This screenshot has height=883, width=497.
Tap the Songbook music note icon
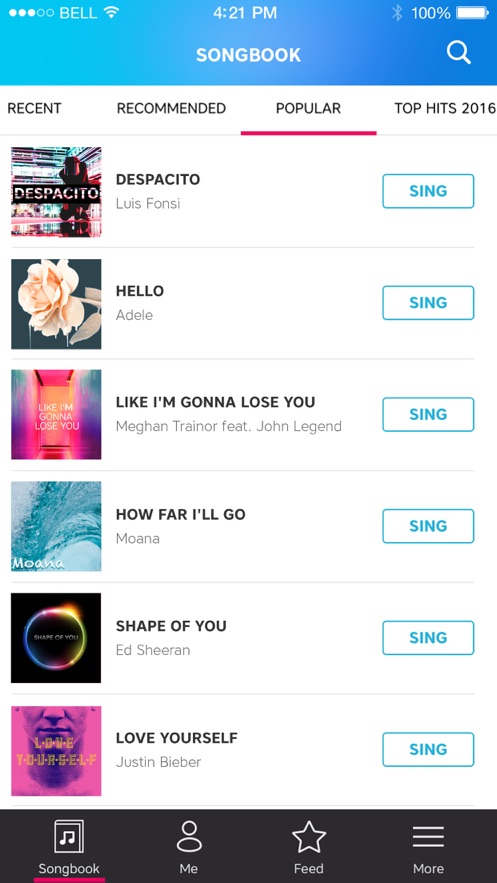click(69, 837)
